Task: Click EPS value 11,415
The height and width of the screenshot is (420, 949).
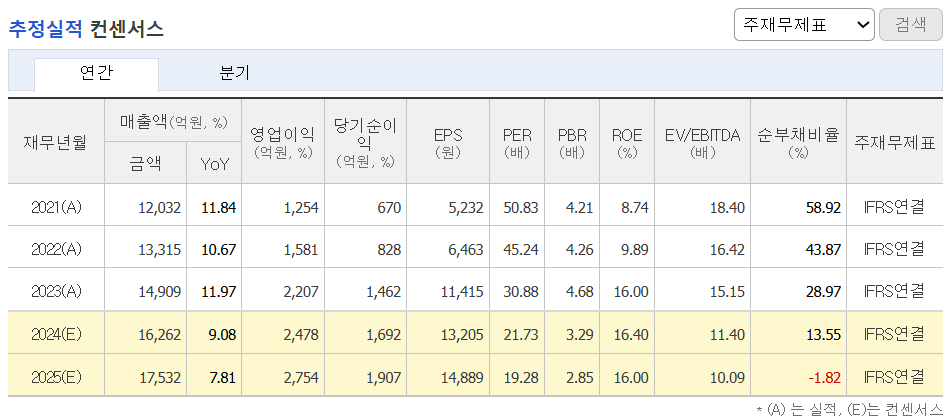Action: click(462, 292)
